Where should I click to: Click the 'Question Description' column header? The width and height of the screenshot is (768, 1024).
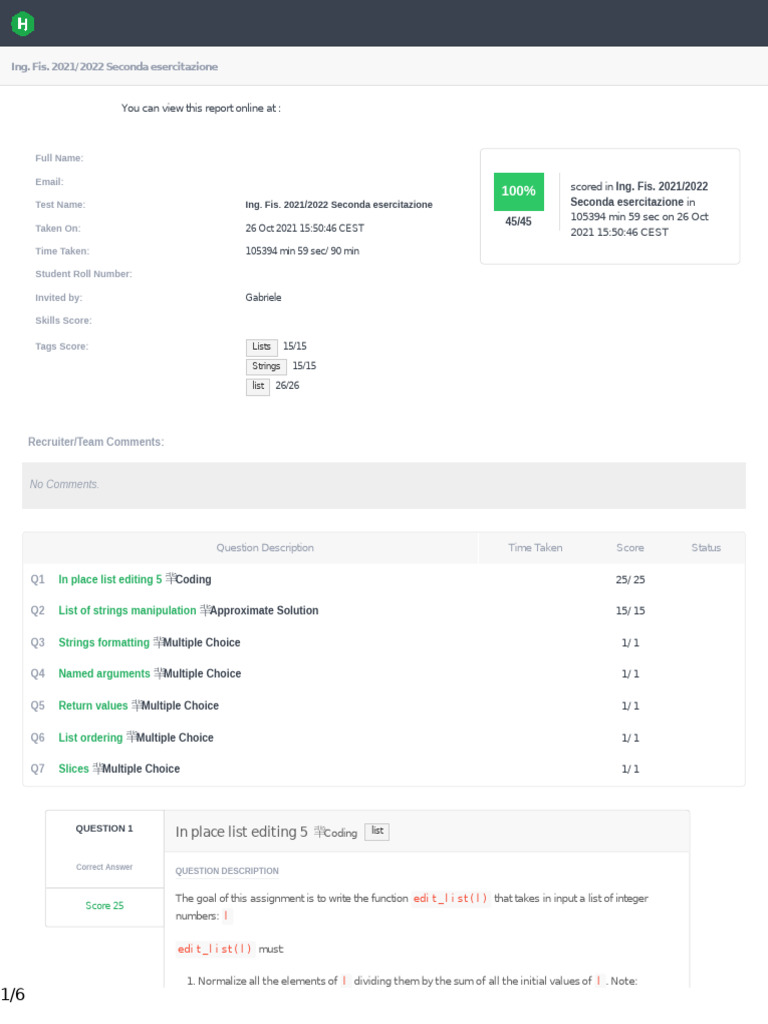(x=265, y=548)
